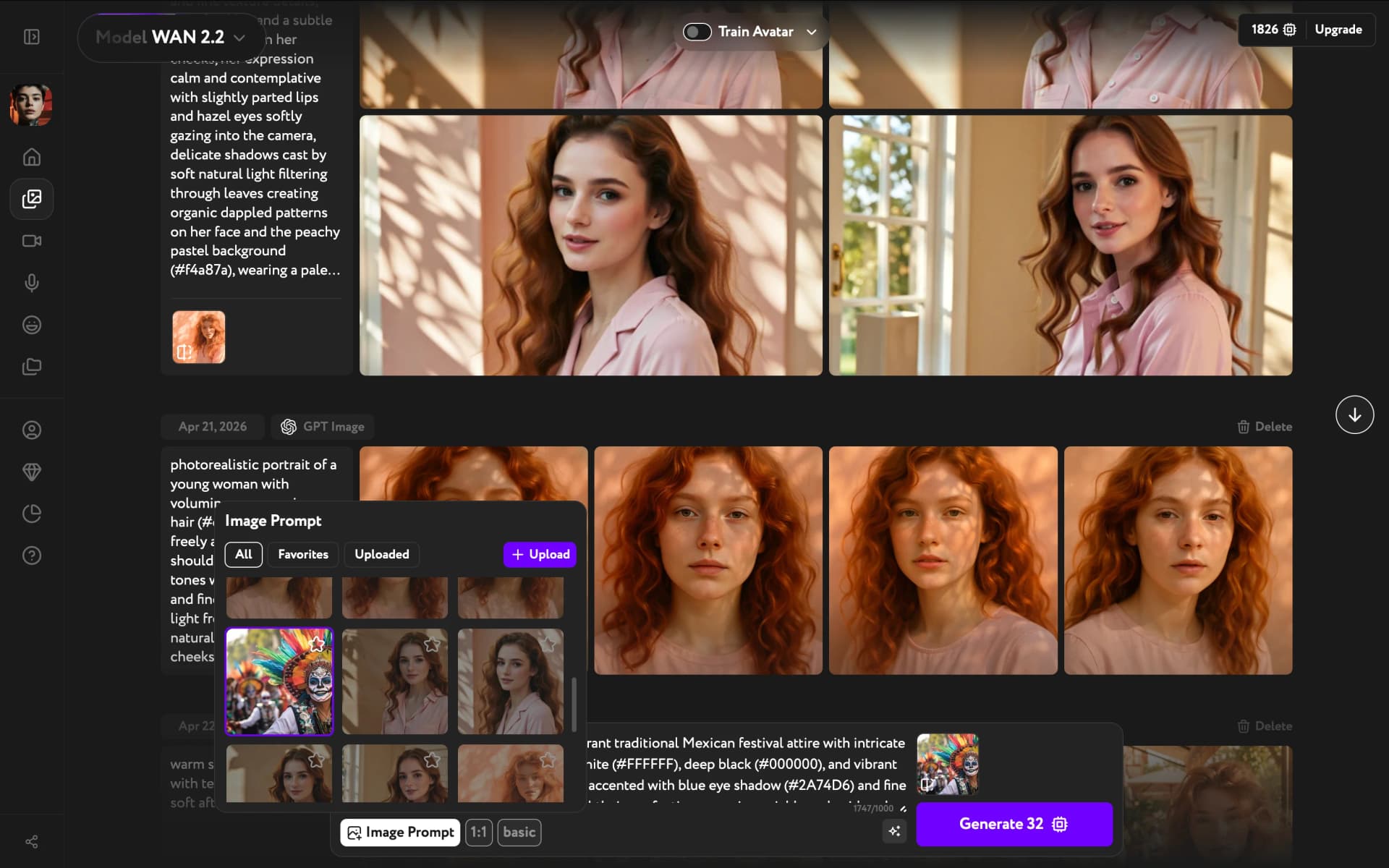The width and height of the screenshot is (1389, 868).
Task: Open the 1:1 aspect ratio selector
Action: coord(478,832)
